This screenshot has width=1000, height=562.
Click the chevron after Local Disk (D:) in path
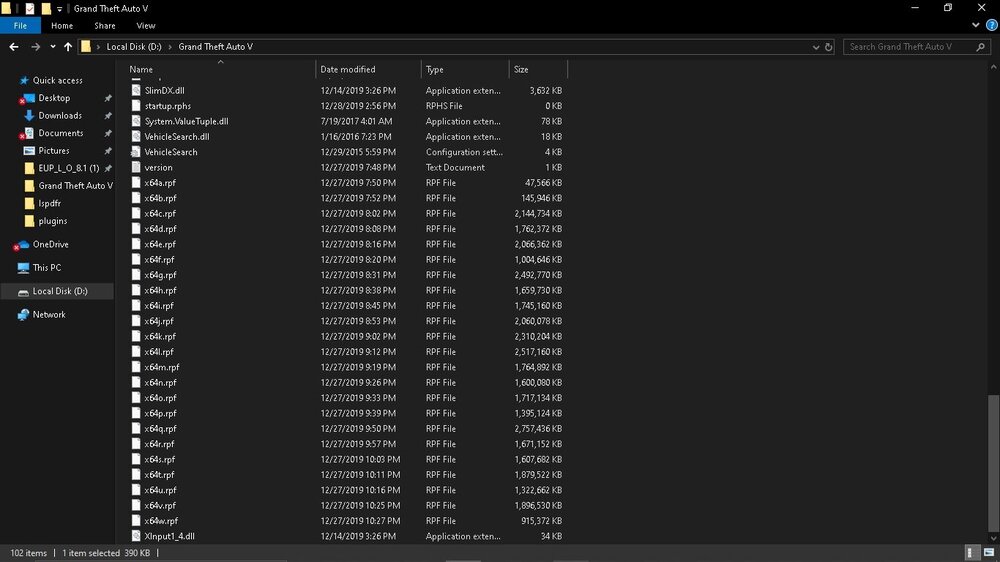click(x=170, y=47)
